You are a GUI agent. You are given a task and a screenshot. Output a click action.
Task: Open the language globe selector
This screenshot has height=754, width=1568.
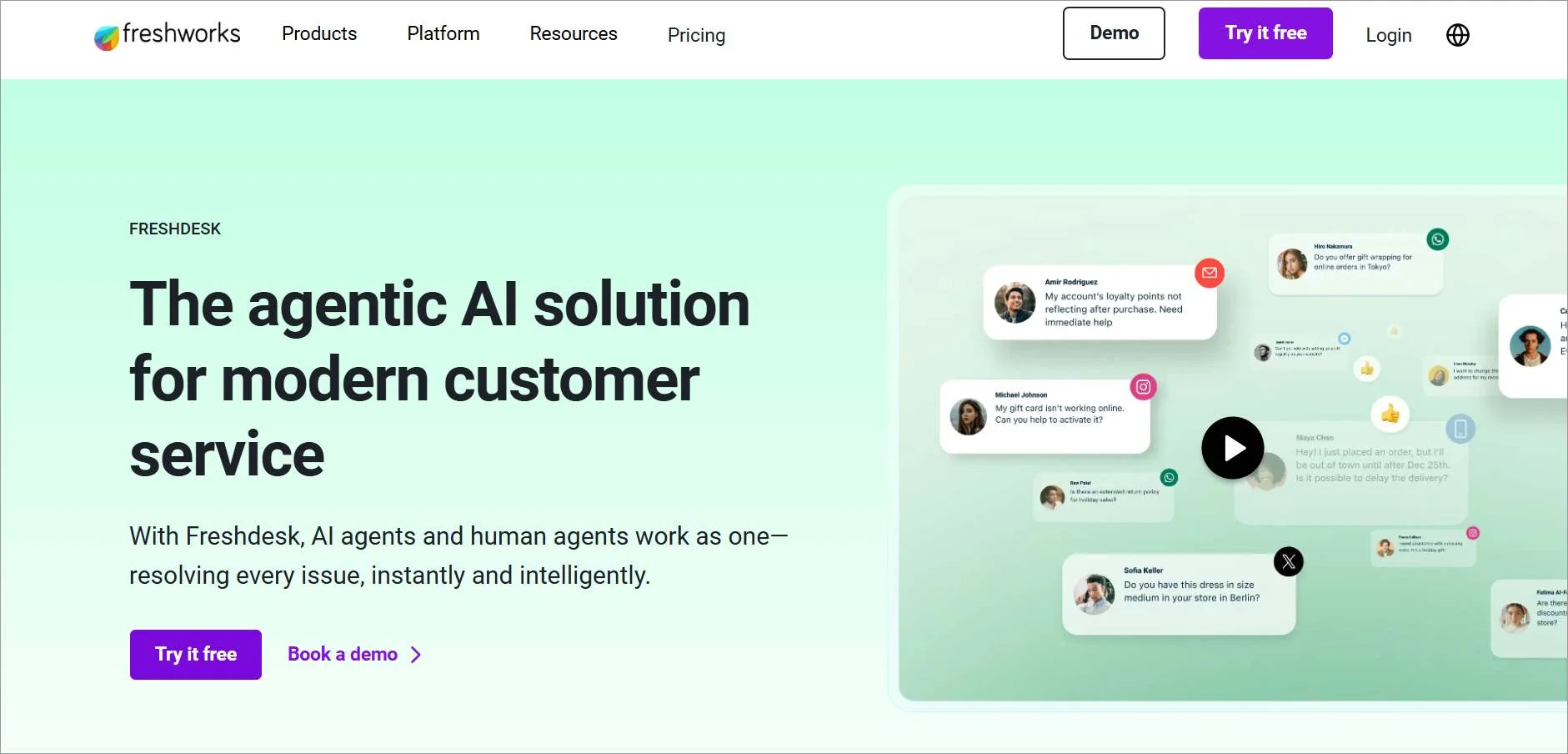(x=1457, y=34)
